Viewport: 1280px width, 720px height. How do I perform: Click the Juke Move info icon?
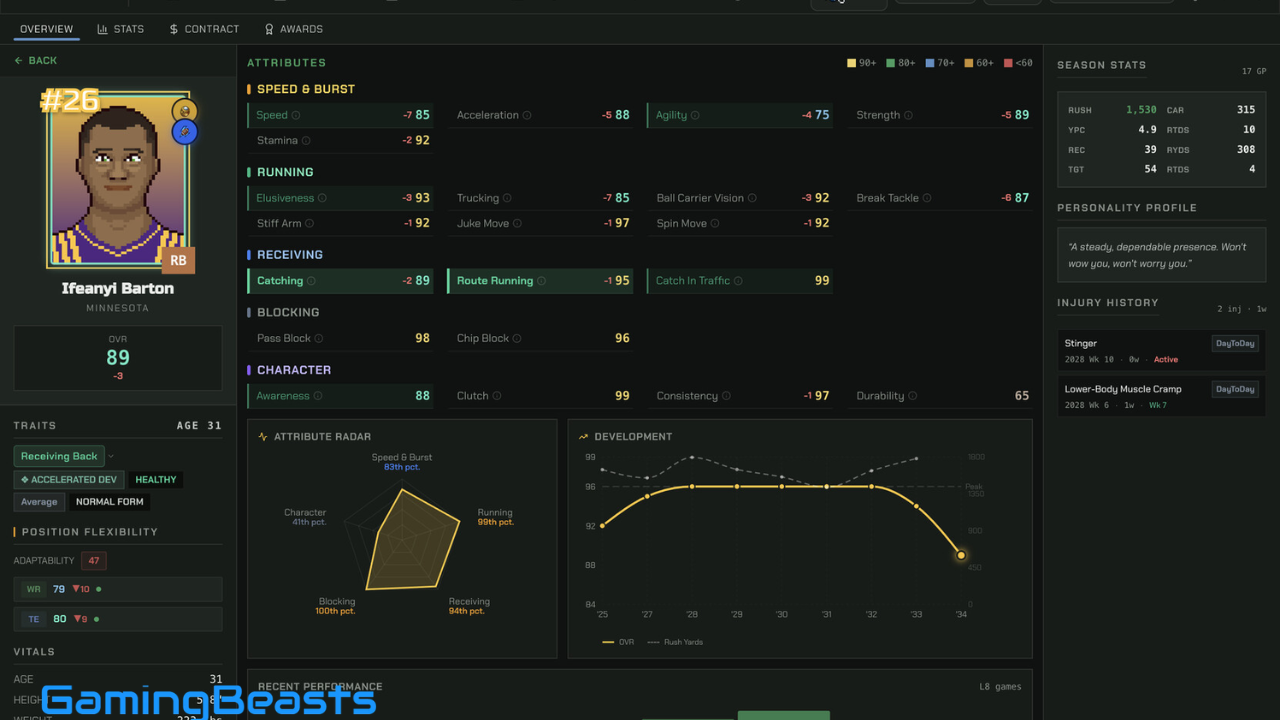point(518,224)
